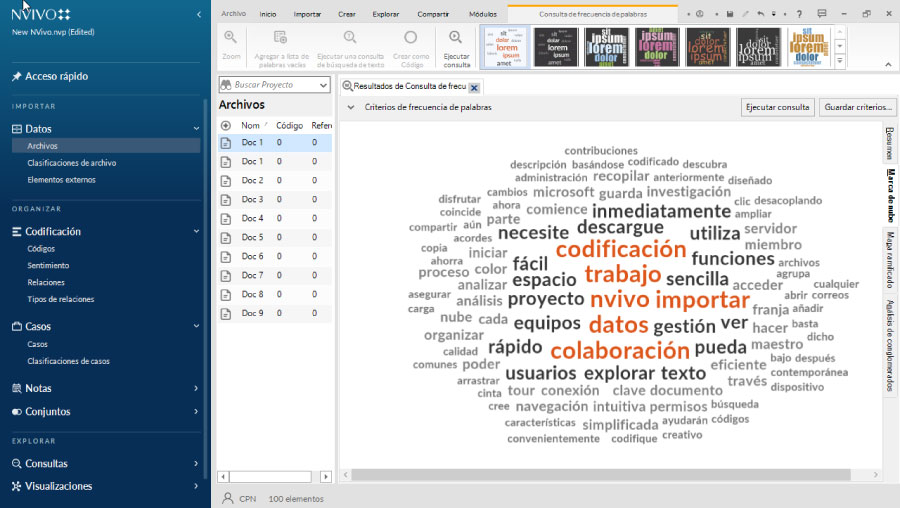Viewport: 900px width, 508px height.
Task: Click the document icon for Doc 2
Action: 226,180
